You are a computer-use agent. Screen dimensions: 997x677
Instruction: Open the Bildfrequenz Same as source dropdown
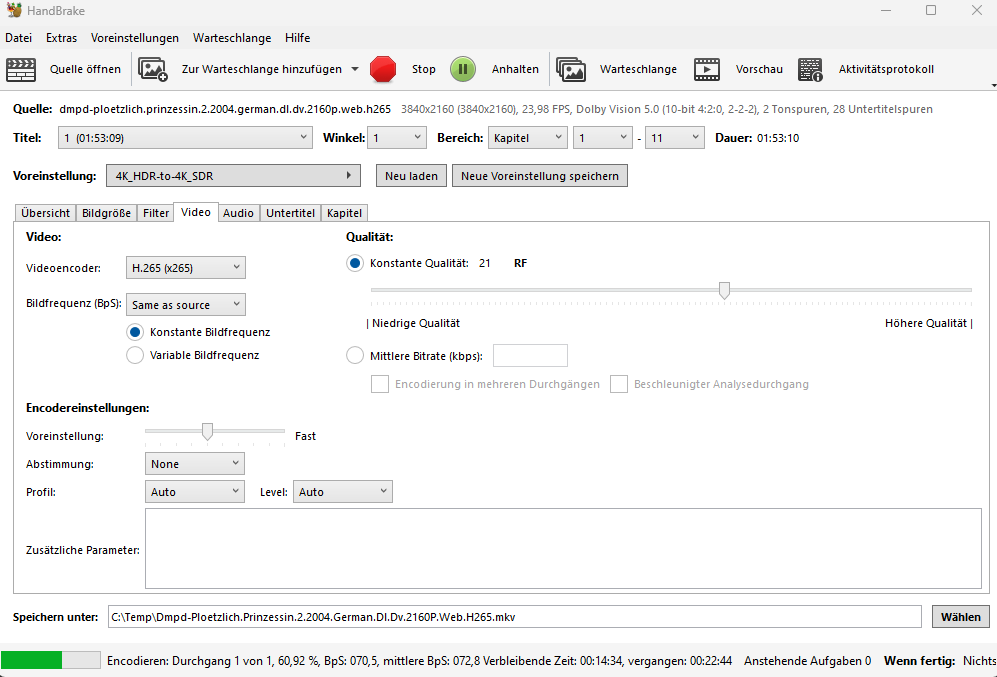click(186, 304)
